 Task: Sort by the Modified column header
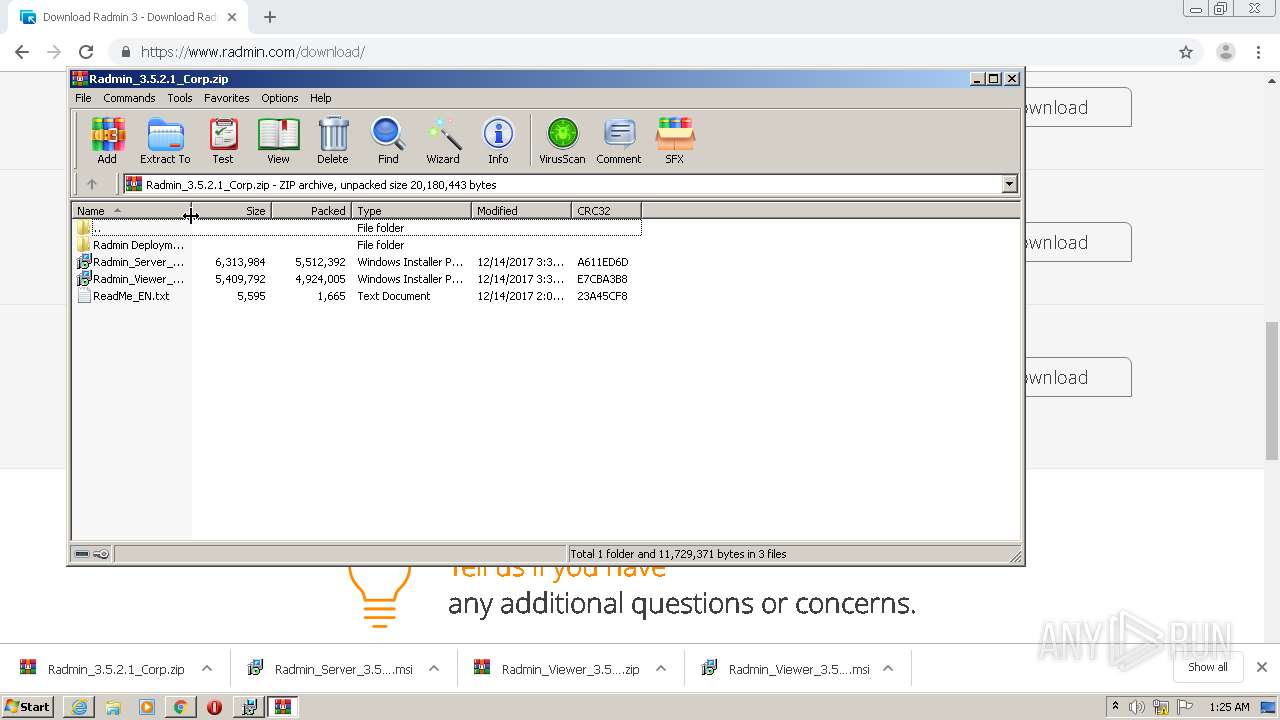click(521, 211)
